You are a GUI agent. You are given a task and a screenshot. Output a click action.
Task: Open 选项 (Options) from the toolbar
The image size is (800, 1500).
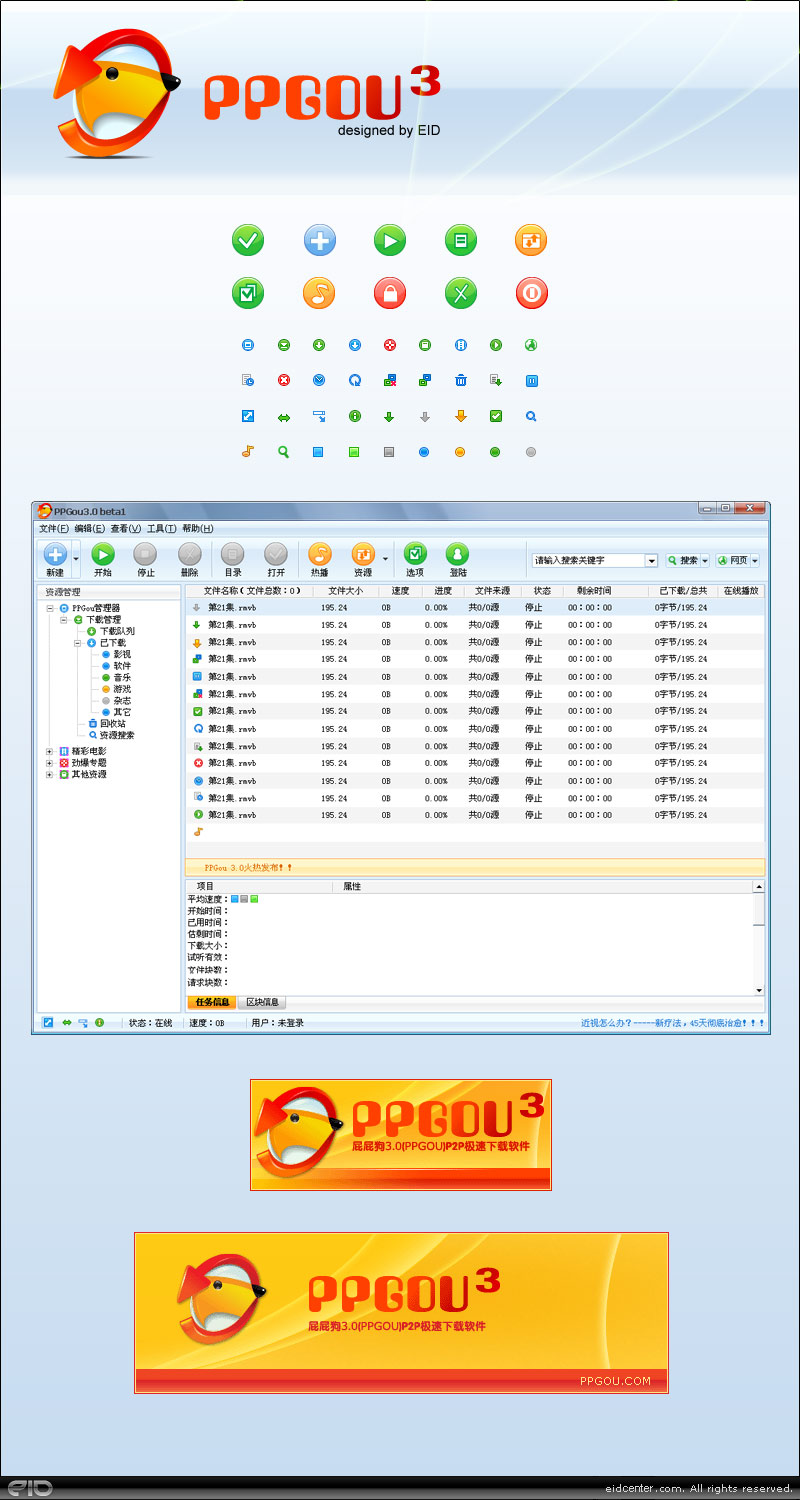tap(415, 553)
